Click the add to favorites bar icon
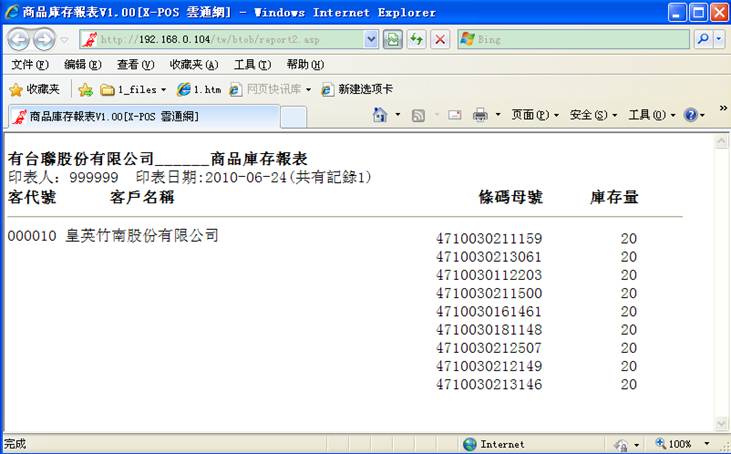 tap(86, 89)
